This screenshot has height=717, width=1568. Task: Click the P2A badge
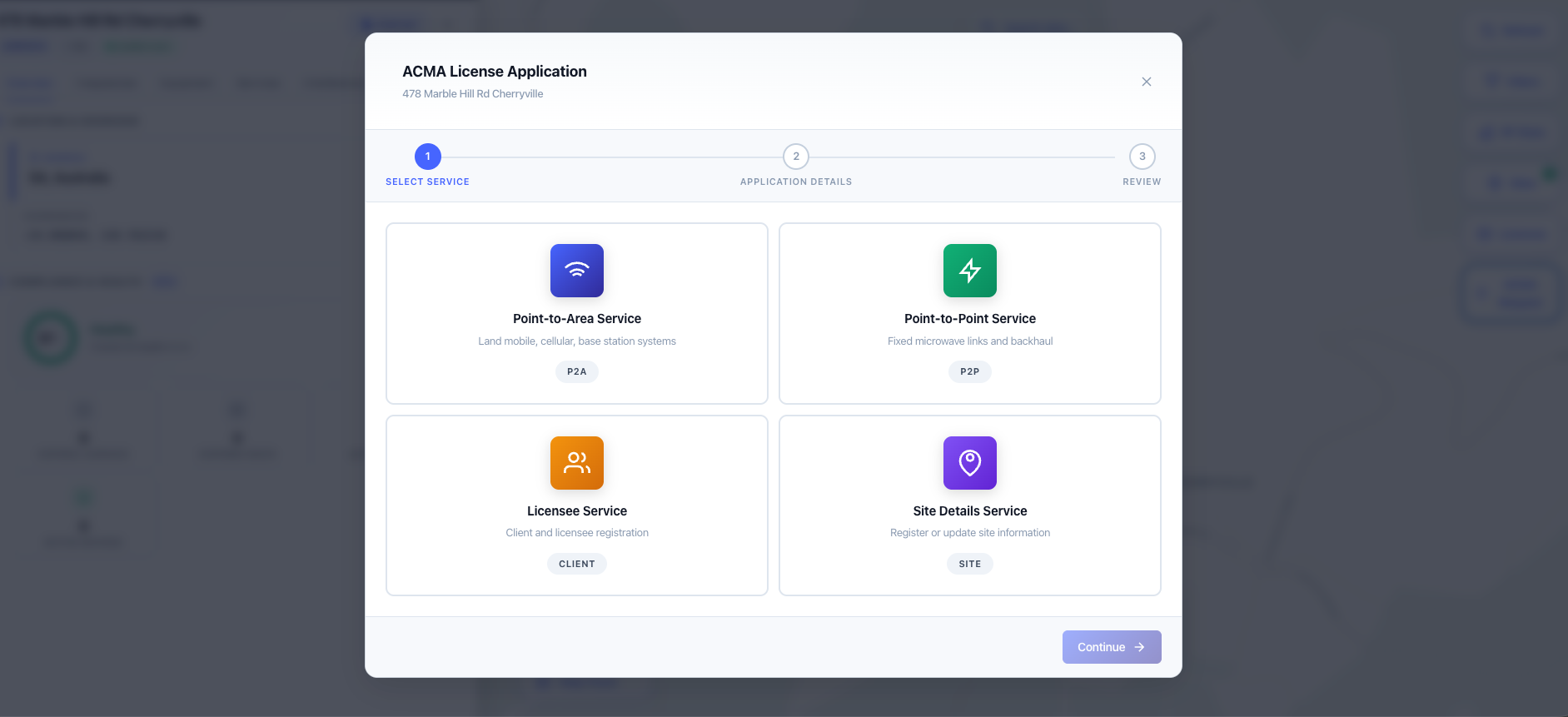[577, 372]
